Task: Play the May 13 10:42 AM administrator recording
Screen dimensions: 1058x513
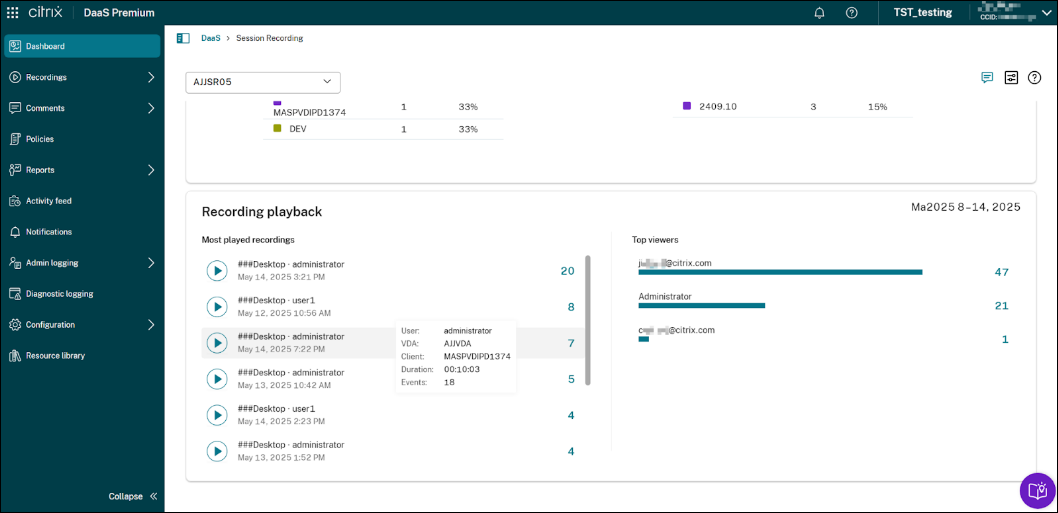Action: [x=217, y=379]
